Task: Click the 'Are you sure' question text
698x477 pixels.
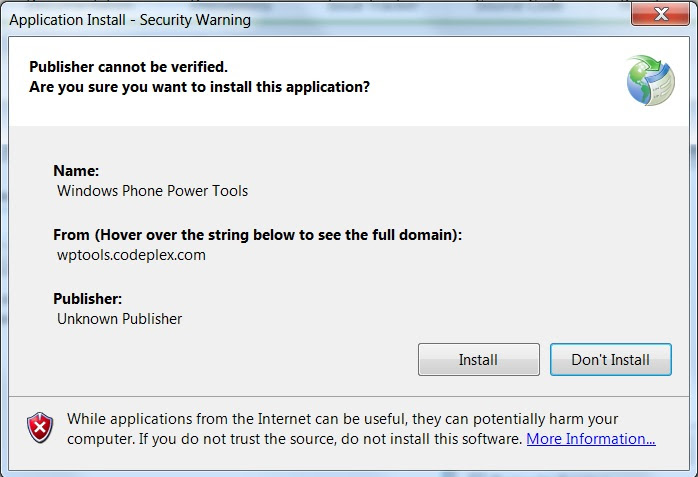Action: [x=199, y=87]
